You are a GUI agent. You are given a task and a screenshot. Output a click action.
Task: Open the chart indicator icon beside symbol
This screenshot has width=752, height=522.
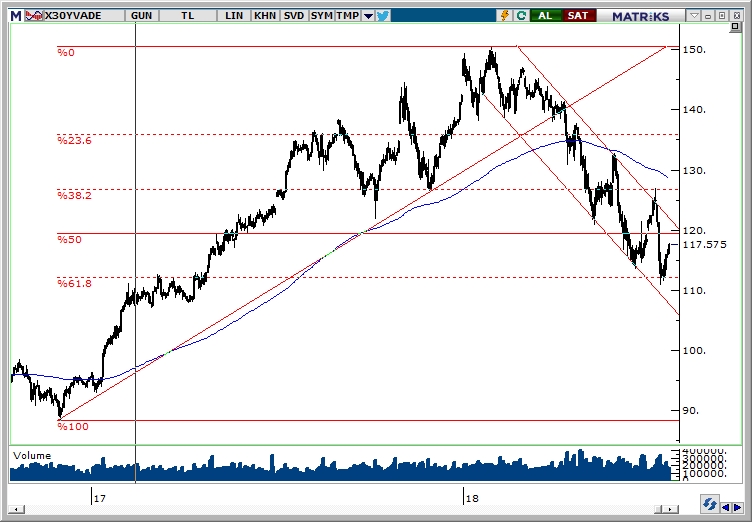34,16
